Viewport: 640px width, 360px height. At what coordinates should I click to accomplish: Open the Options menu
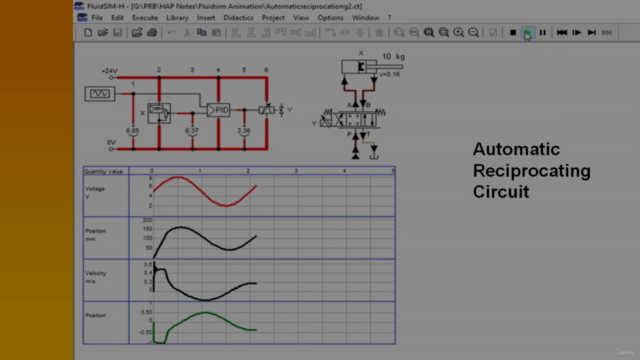330,18
